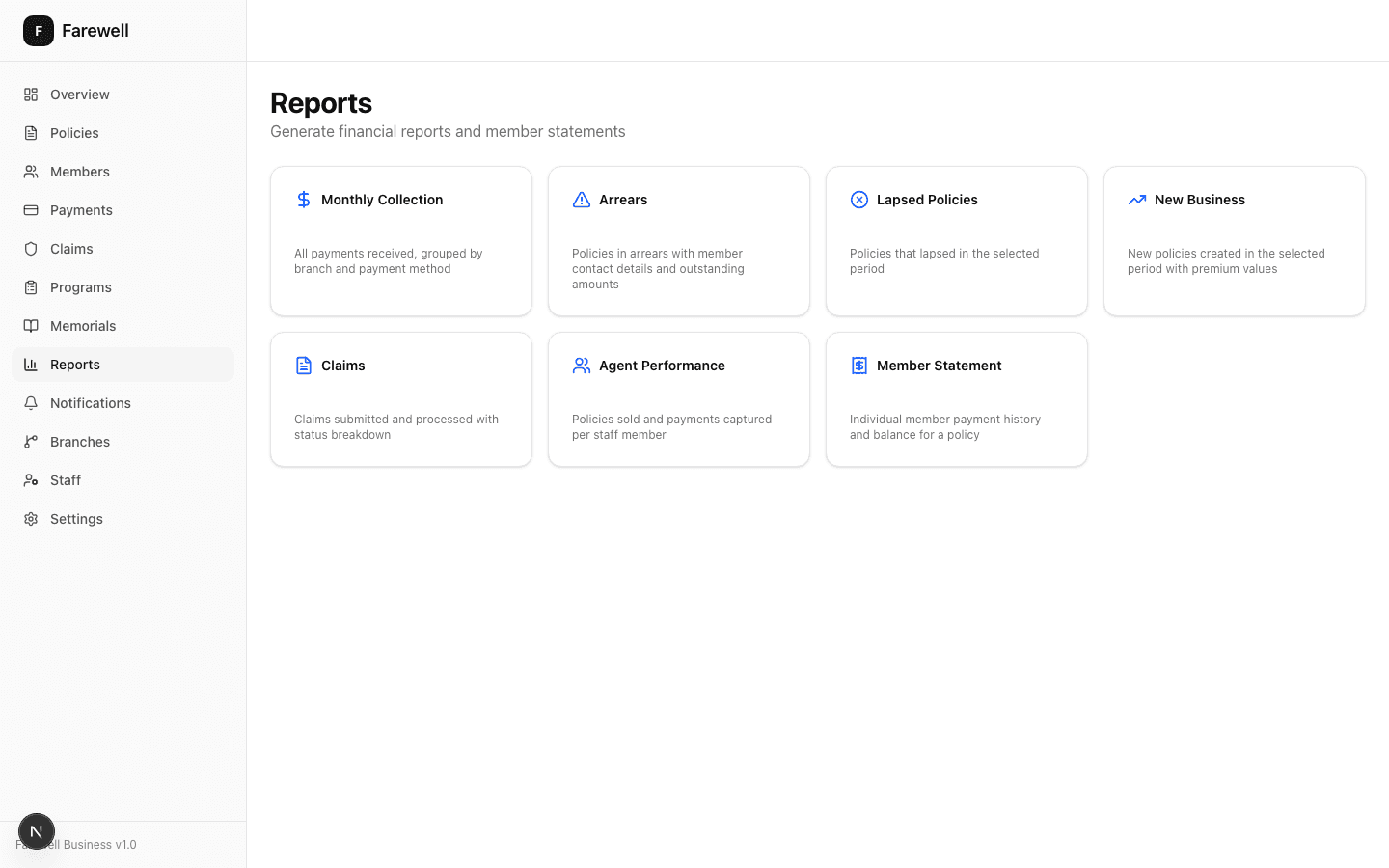Click the Arrears warning triangle icon
Image resolution: width=1389 pixels, height=868 pixels.
pos(581,199)
